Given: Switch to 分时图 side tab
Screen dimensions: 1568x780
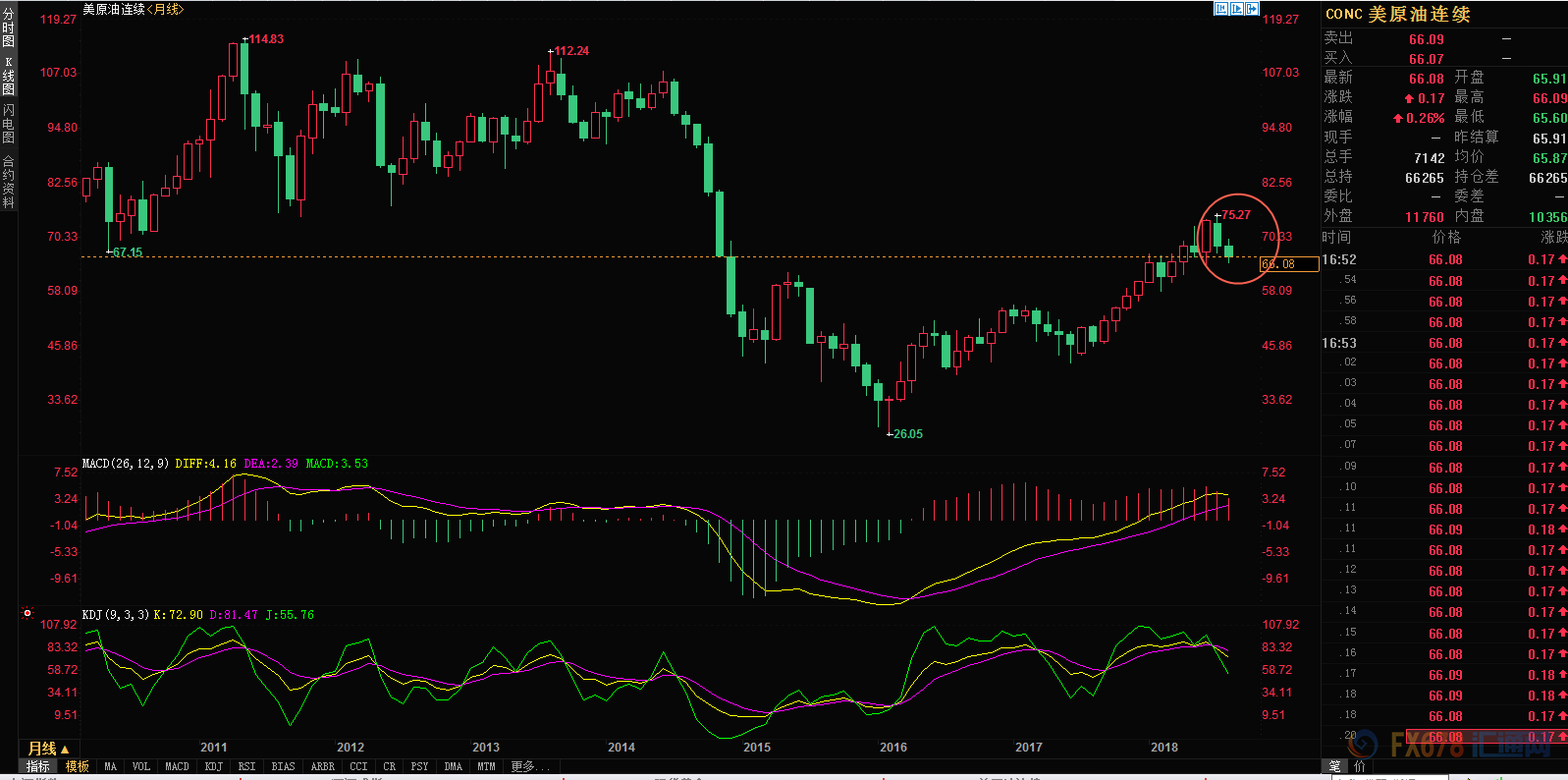Looking at the screenshot, I should click(x=8, y=28).
